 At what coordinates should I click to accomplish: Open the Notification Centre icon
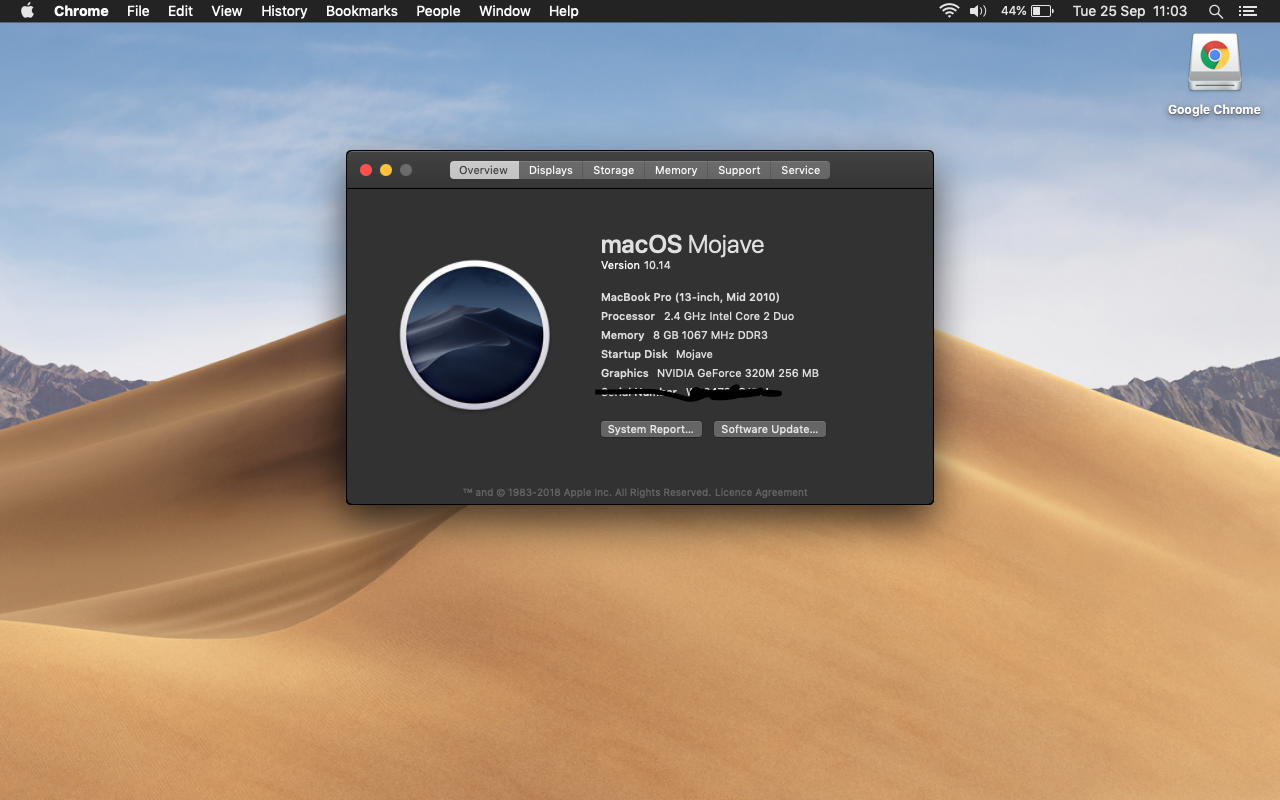(x=1247, y=11)
